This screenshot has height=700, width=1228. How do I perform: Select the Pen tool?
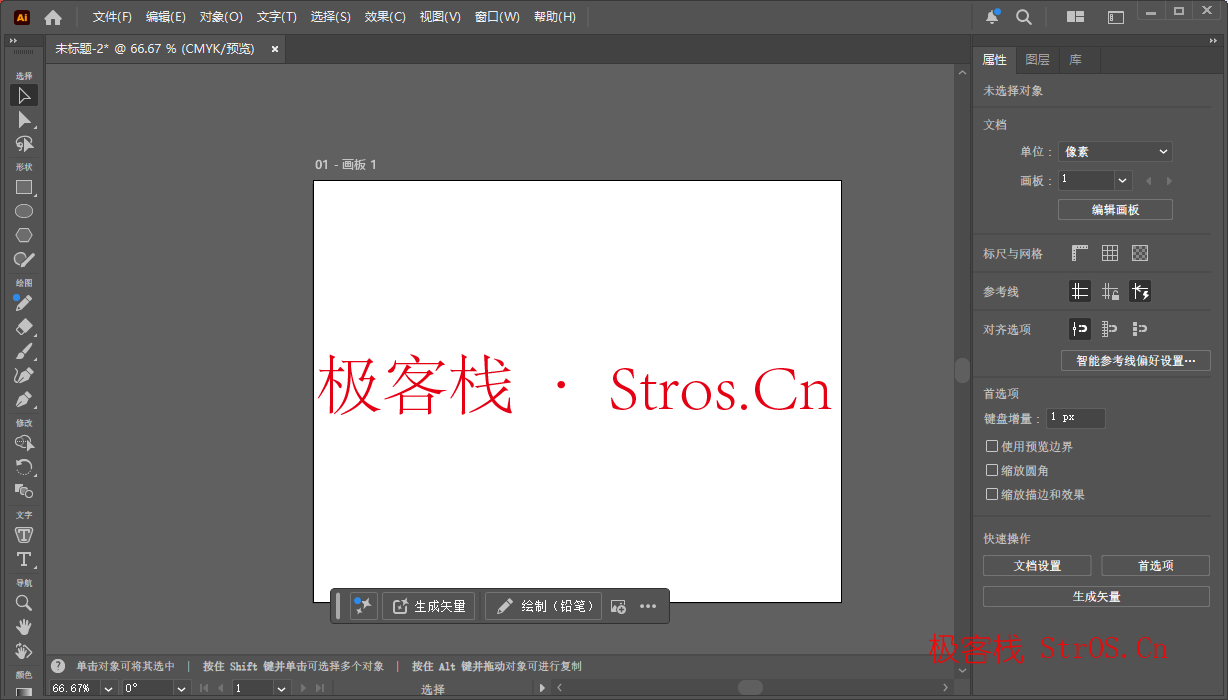pyautogui.click(x=24, y=399)
